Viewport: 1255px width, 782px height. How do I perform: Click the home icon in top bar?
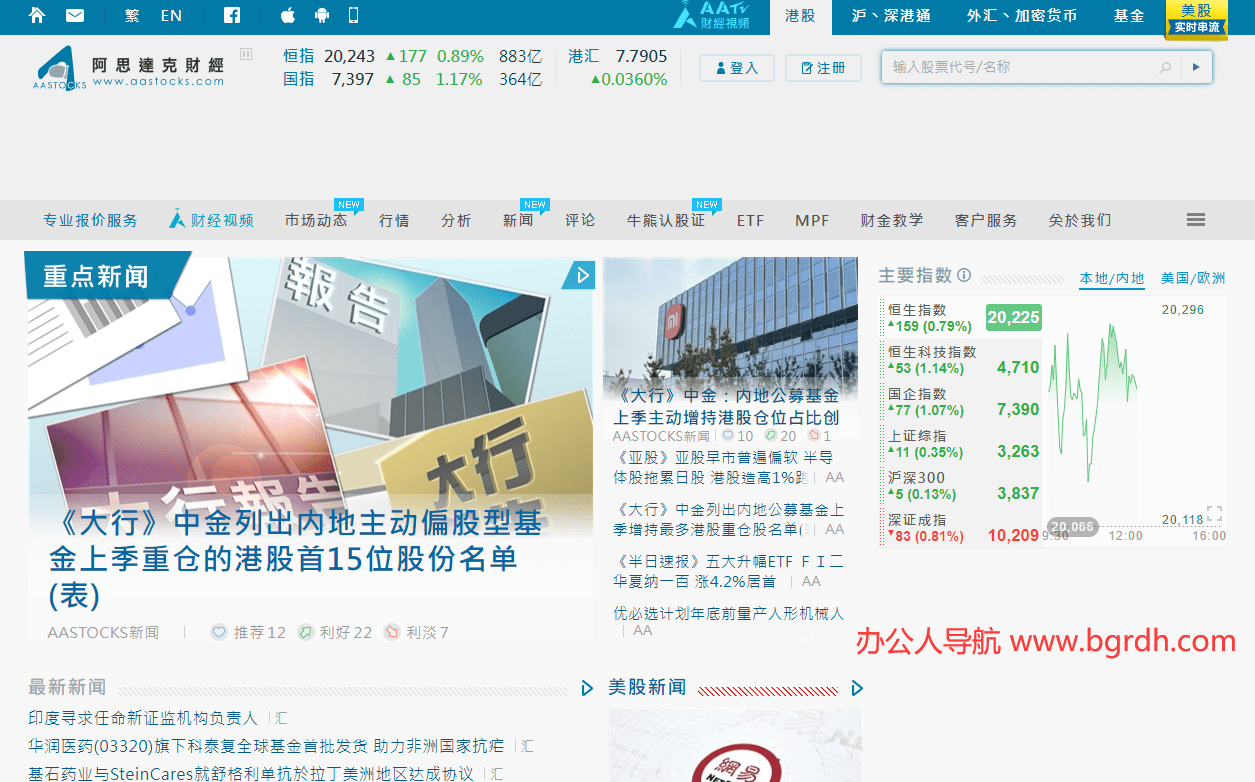tap(37, 15)
